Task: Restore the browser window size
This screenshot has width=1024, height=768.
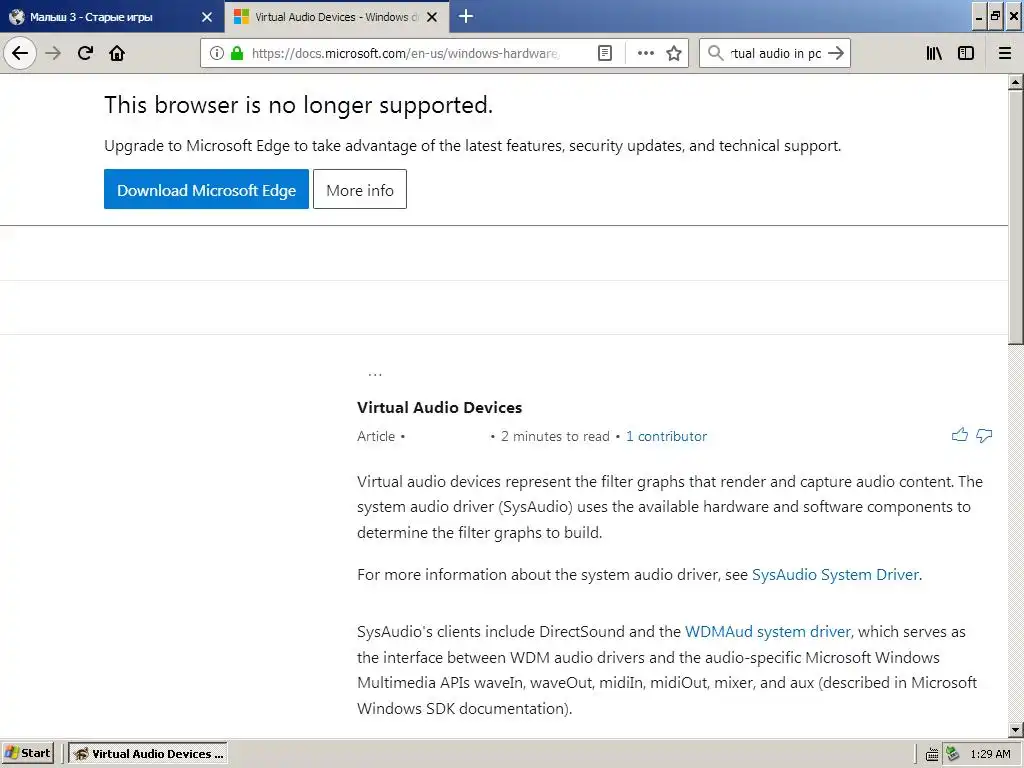Action: click(995, 16)
